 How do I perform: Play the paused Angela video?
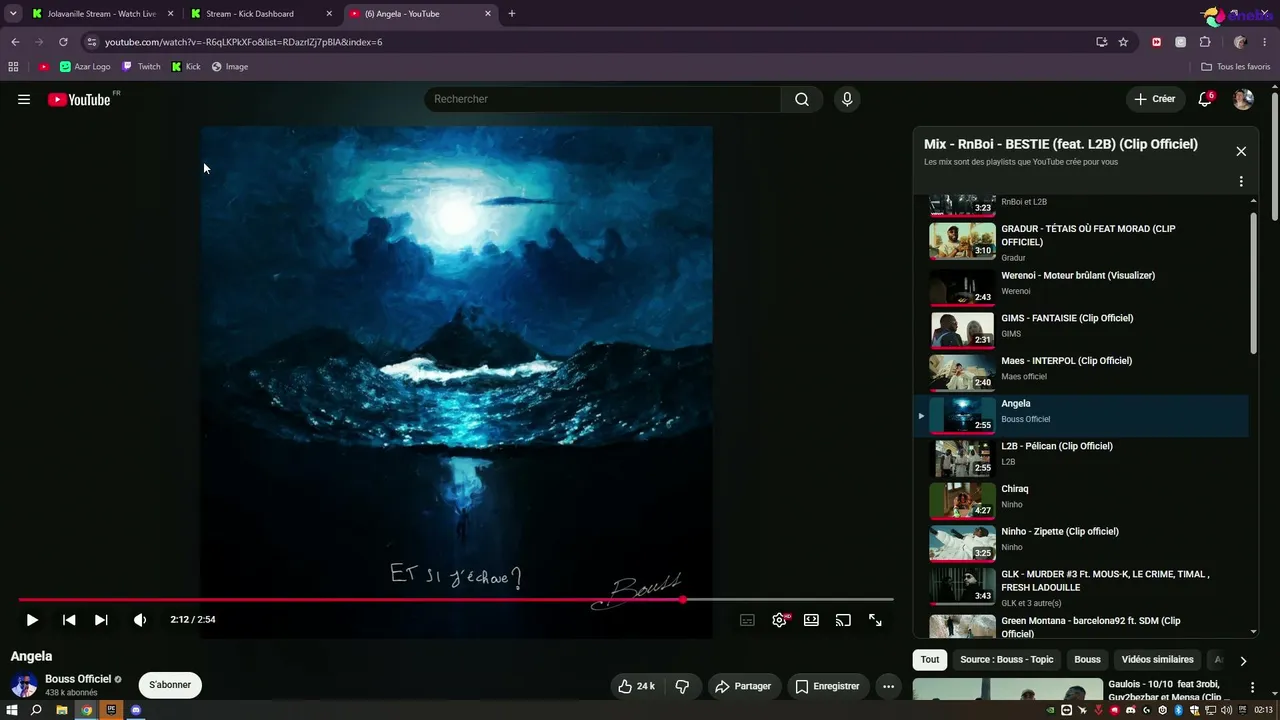pos(32,620)
